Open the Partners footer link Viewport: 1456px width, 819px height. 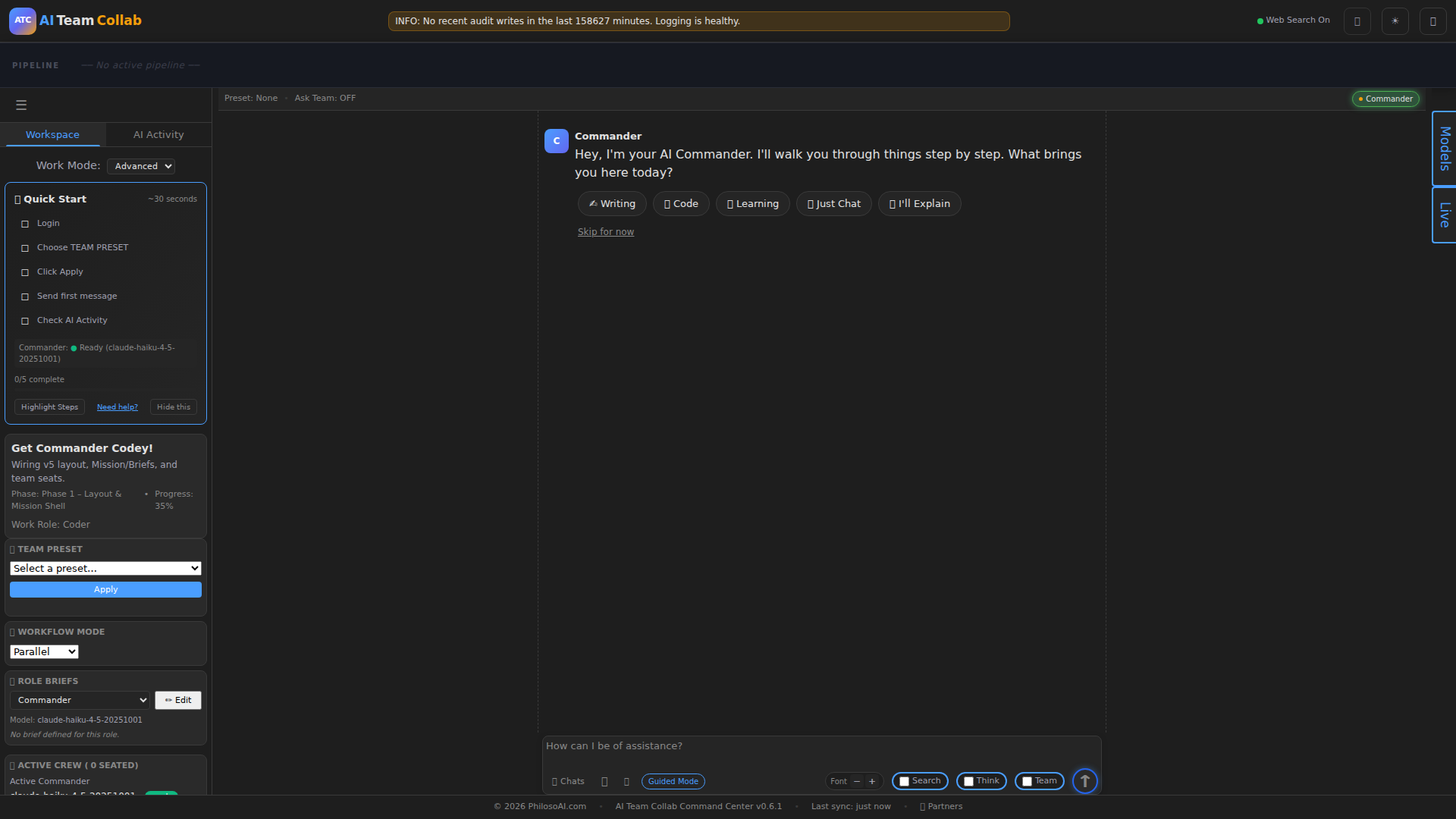click(x=941, y=807)
